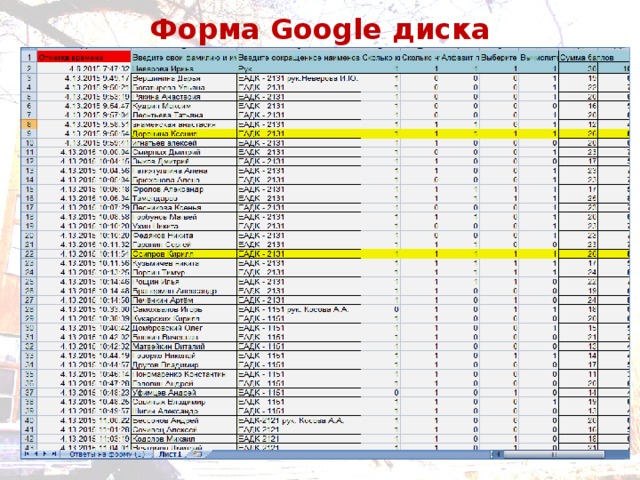Viewport: 640px width, 480px height.
Task: Click cell 'Печёнкин Артём'
Action: tap(184, 300)
